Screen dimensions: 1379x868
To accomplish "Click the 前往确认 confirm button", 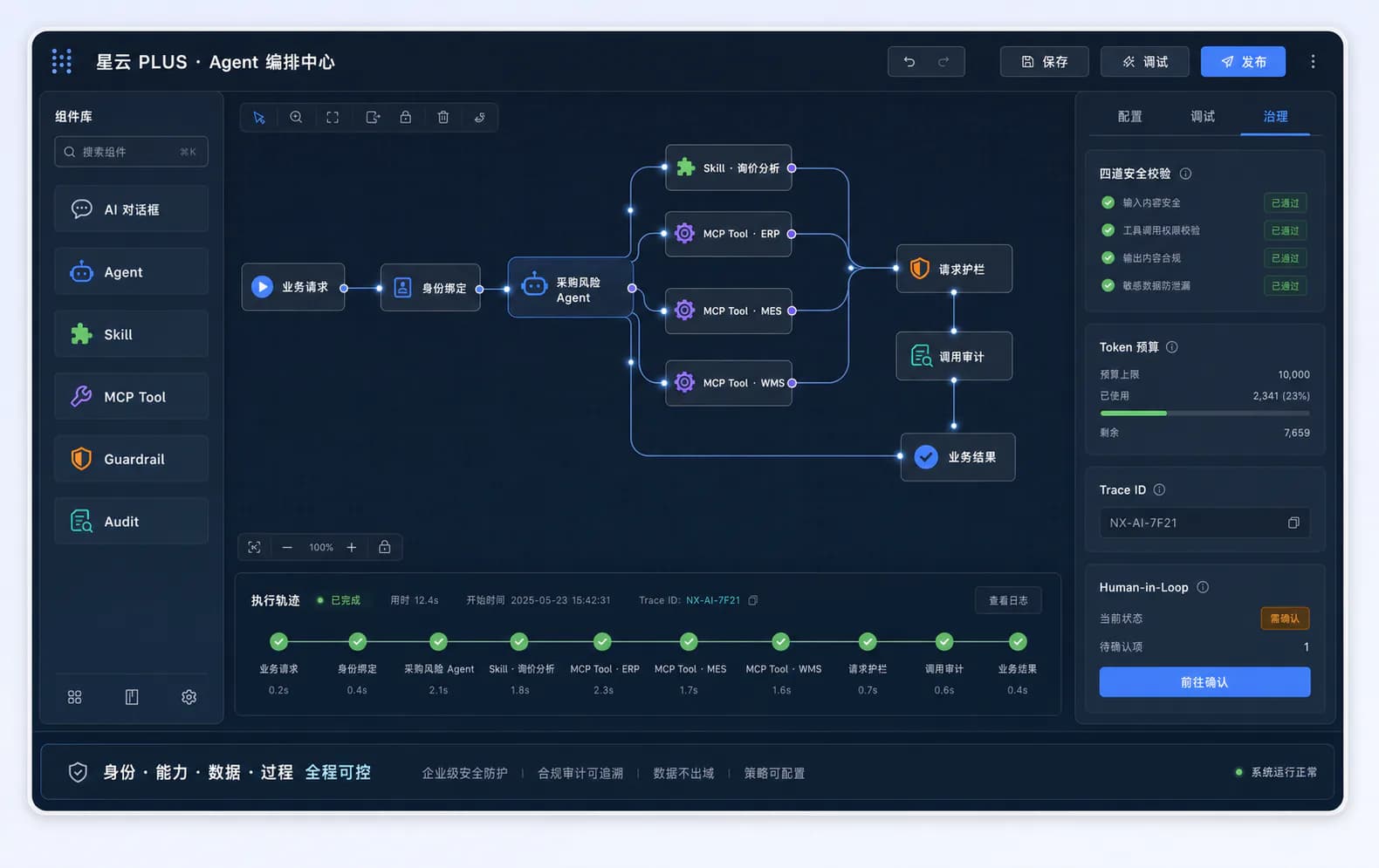I will [1204, 682].
